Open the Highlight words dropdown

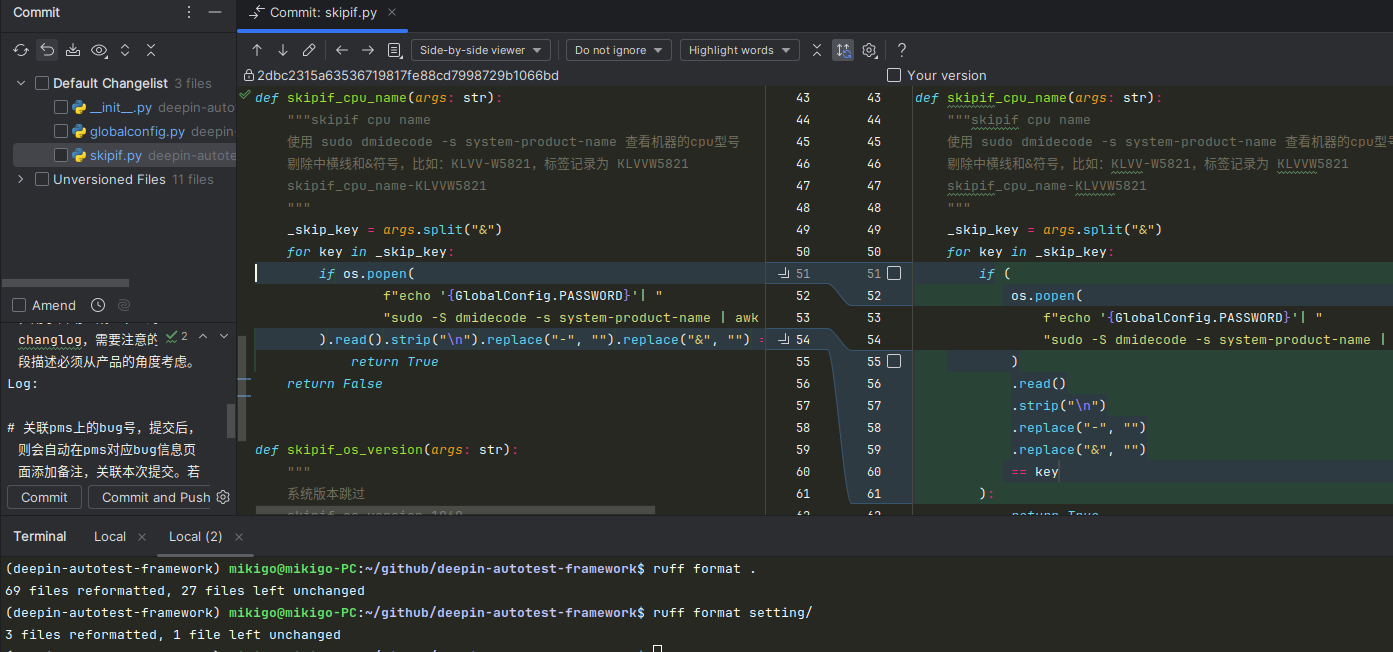click(x=738, y=50)
